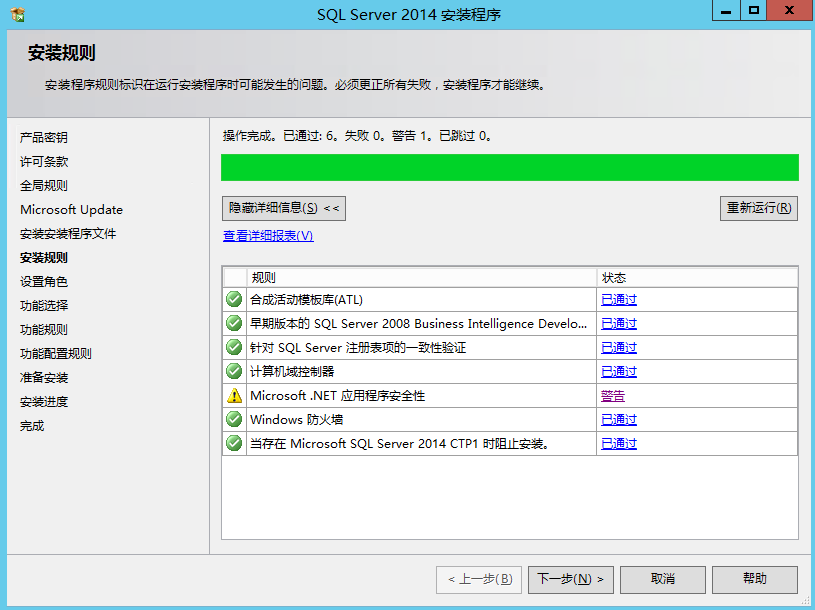
Task: Maximize the setup window
Action: pos(754,10)
